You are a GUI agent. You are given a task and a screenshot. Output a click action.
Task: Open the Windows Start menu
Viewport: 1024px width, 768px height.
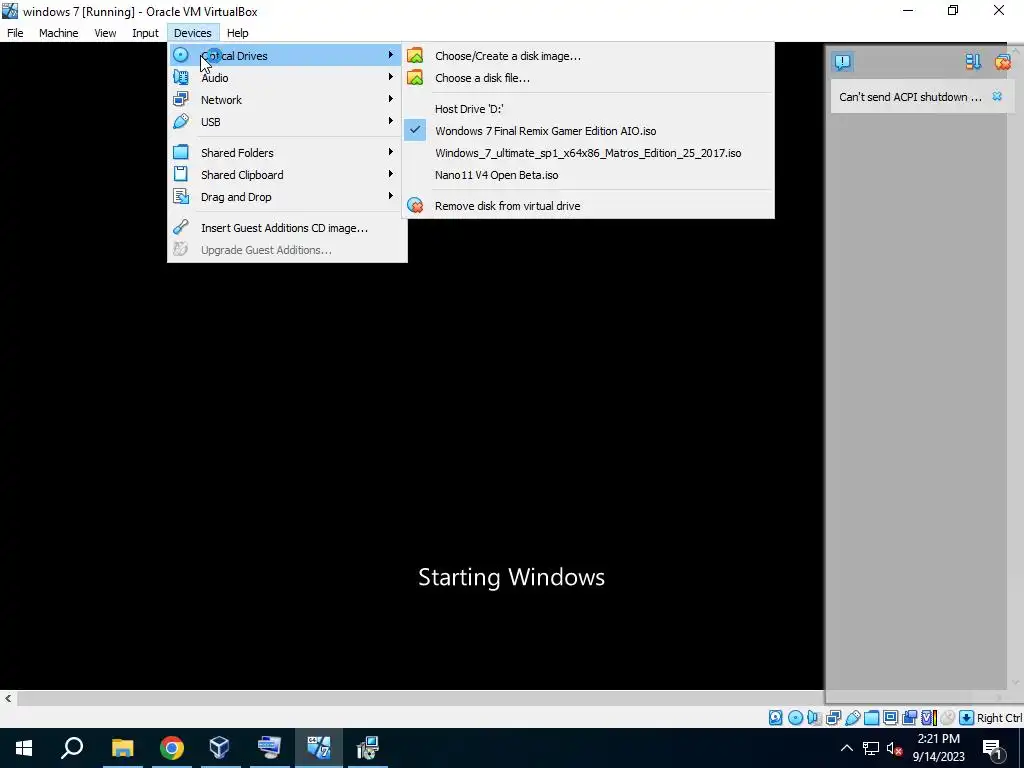point(24,748)
